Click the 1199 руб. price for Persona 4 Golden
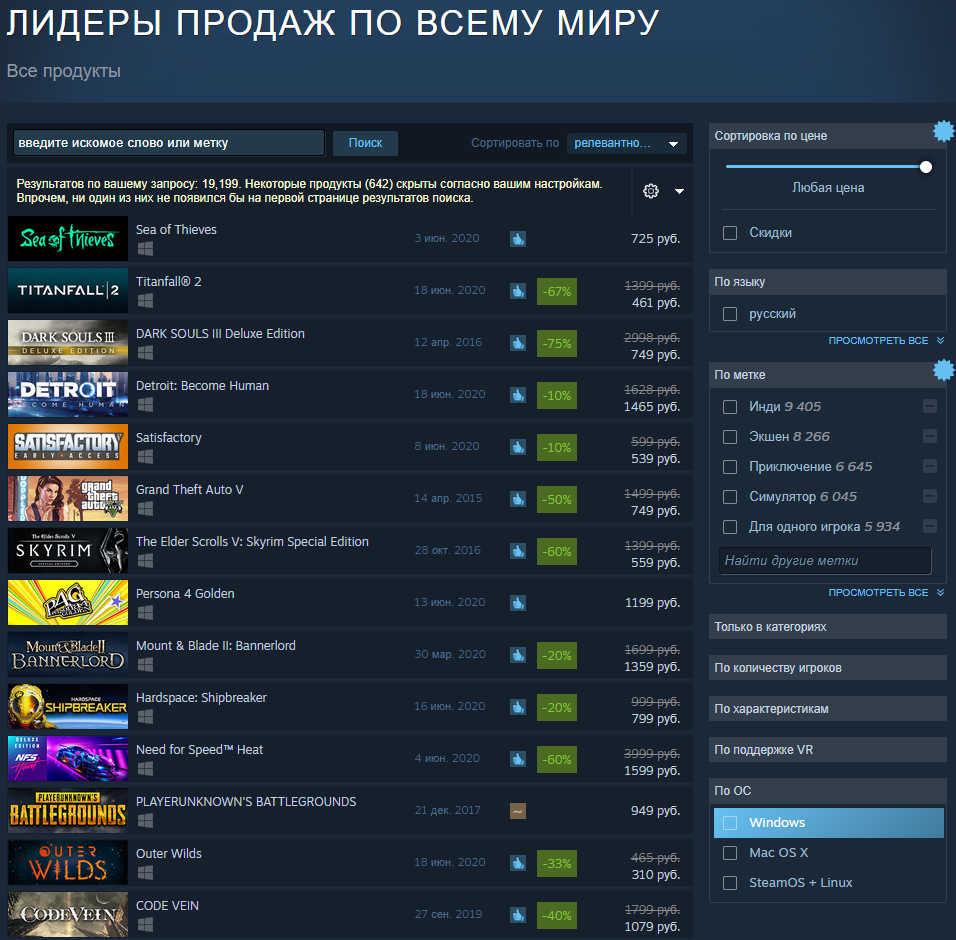956x940 pixels. 652,603
